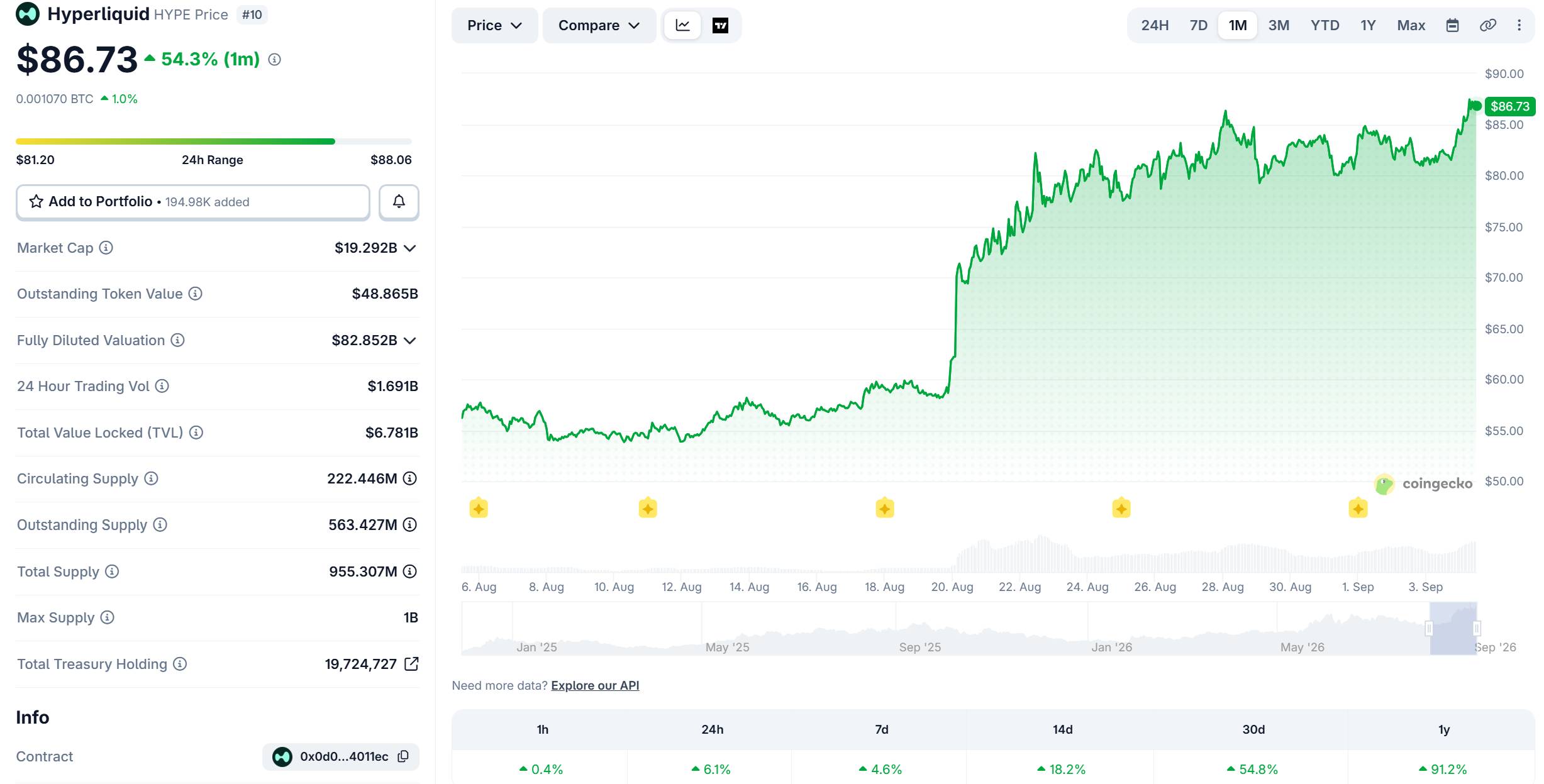Image resolution: width=1544 pixels, height=784 pixels.
Task: Click news marker near 6. Aug
Action: pos(479,508)
